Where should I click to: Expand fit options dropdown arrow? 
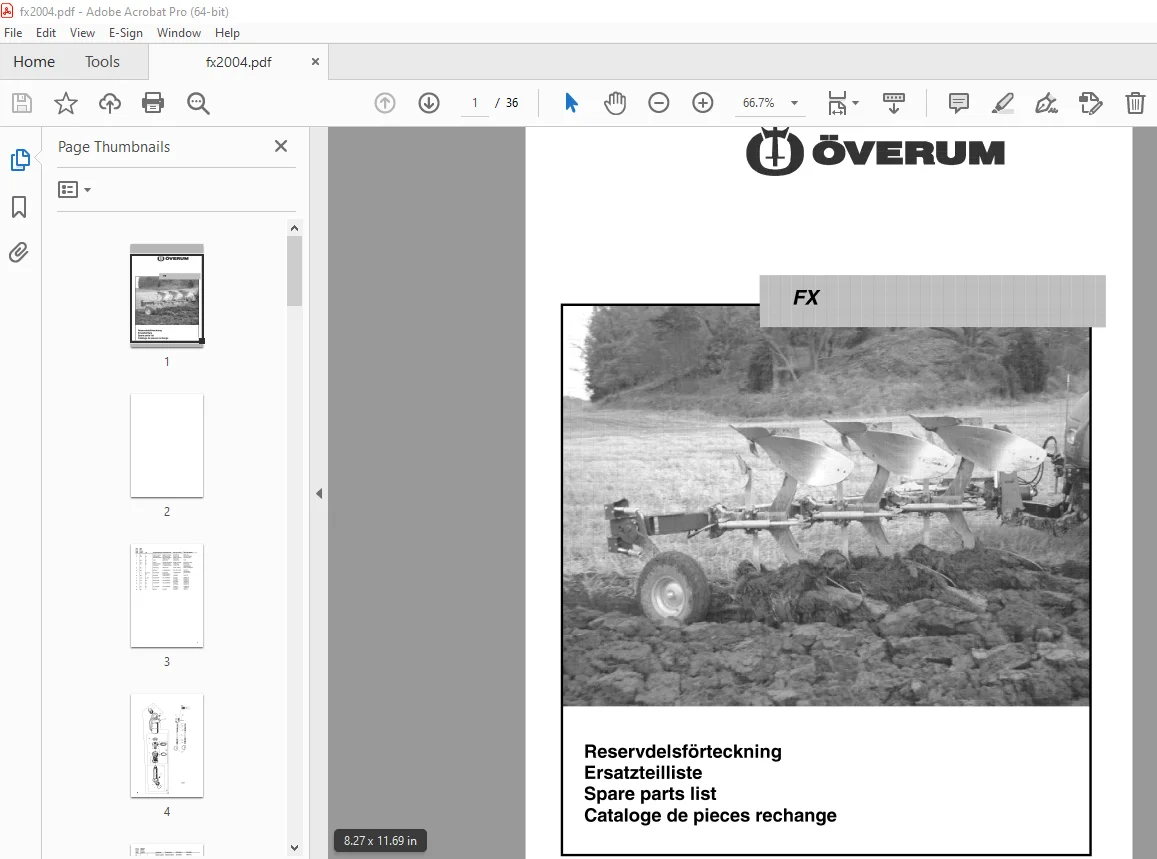pyautogui.click(x=855, y=103)
